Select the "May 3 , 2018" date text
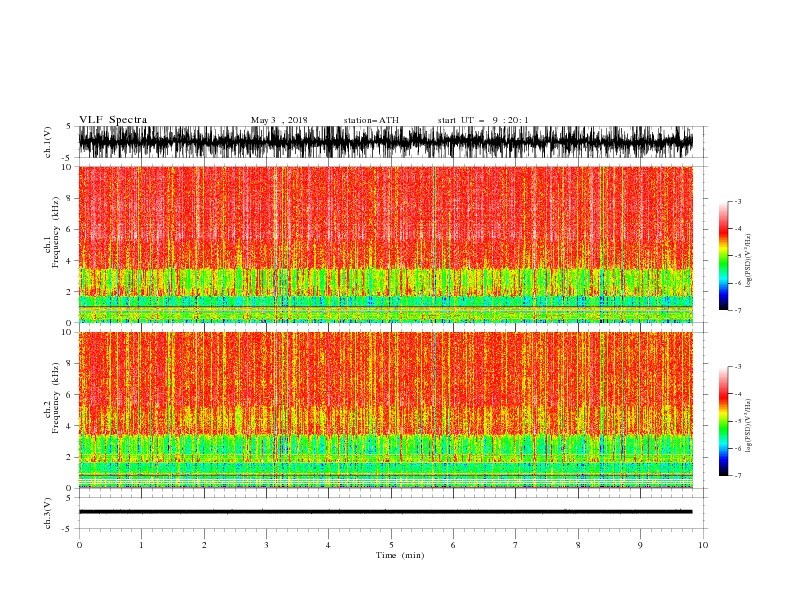792x612 pixels. [x=279, y=120]
